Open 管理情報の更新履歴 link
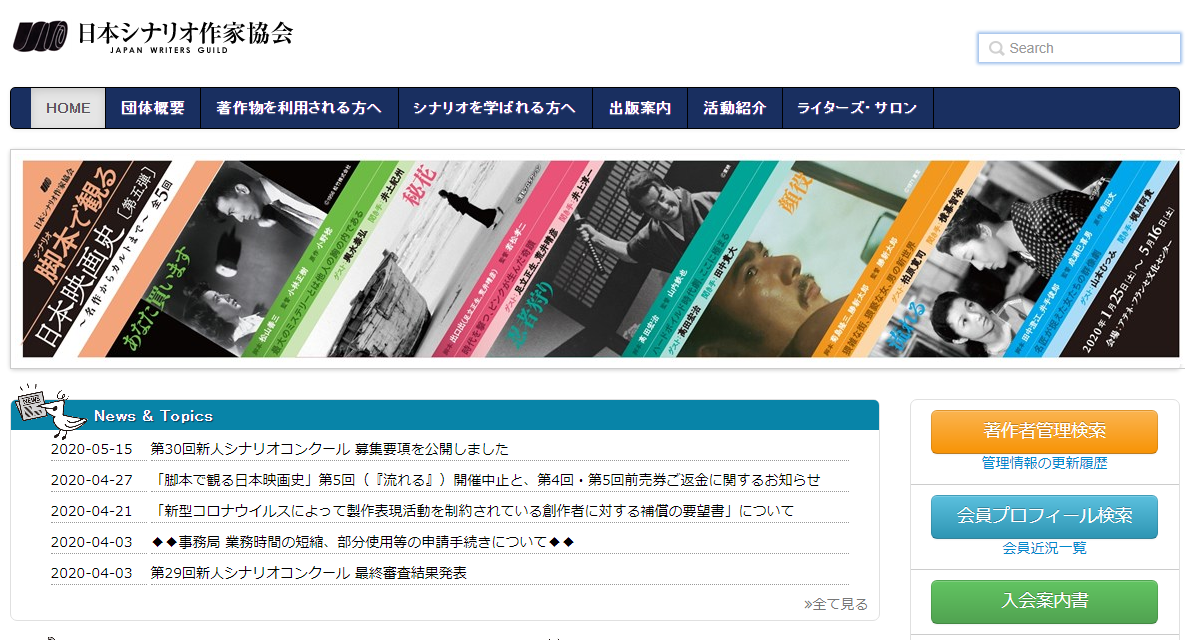 tap(1044, 463)
